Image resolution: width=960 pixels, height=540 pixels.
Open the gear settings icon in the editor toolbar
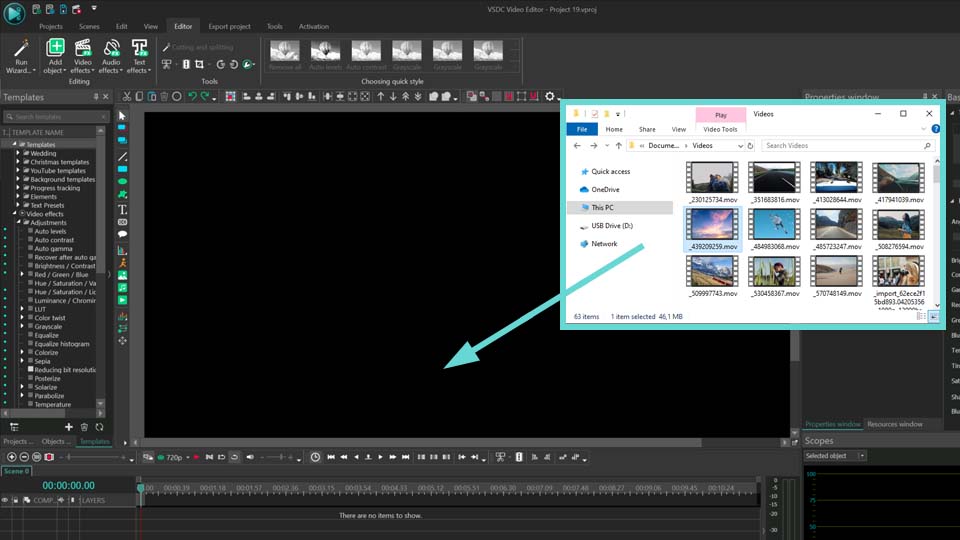point(550,97)
